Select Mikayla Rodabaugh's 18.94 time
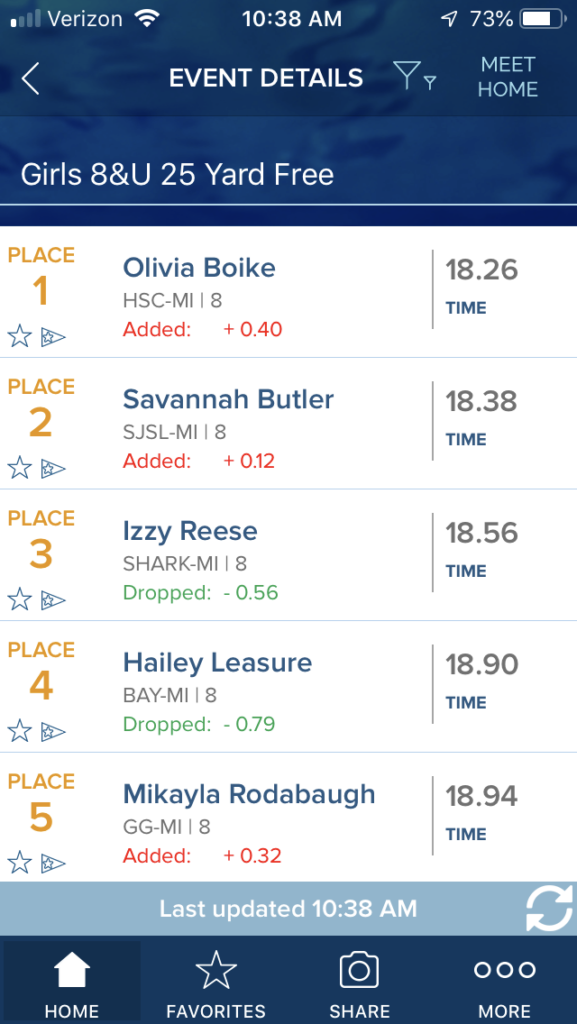577x1024 pixels. [482, 797]
